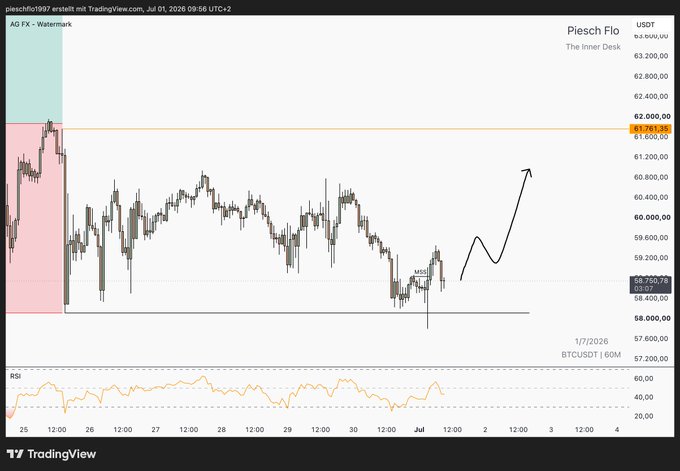Click day 28 on the time axis

pos(222,430)
